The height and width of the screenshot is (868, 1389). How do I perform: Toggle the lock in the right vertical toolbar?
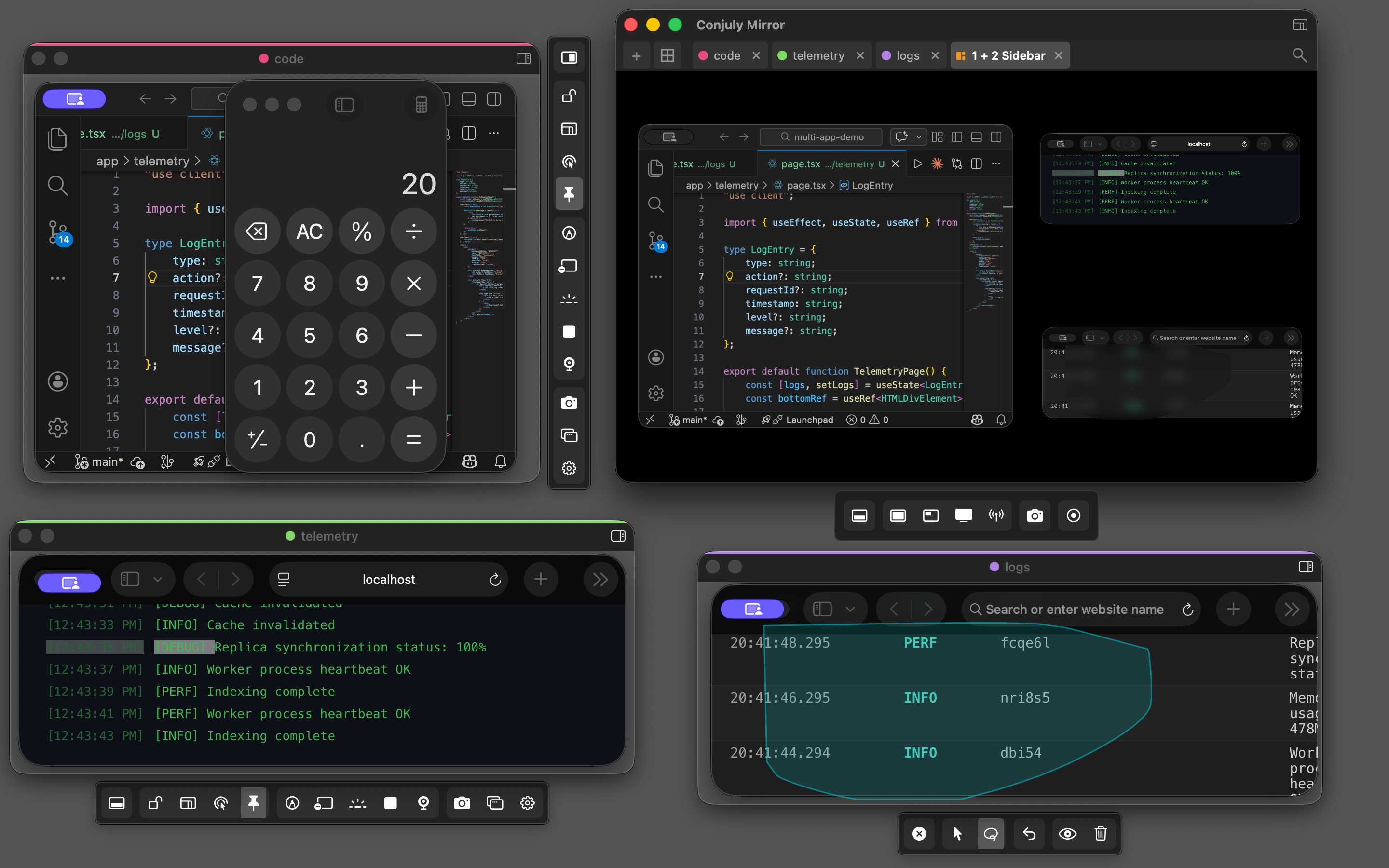coord(569,96)
